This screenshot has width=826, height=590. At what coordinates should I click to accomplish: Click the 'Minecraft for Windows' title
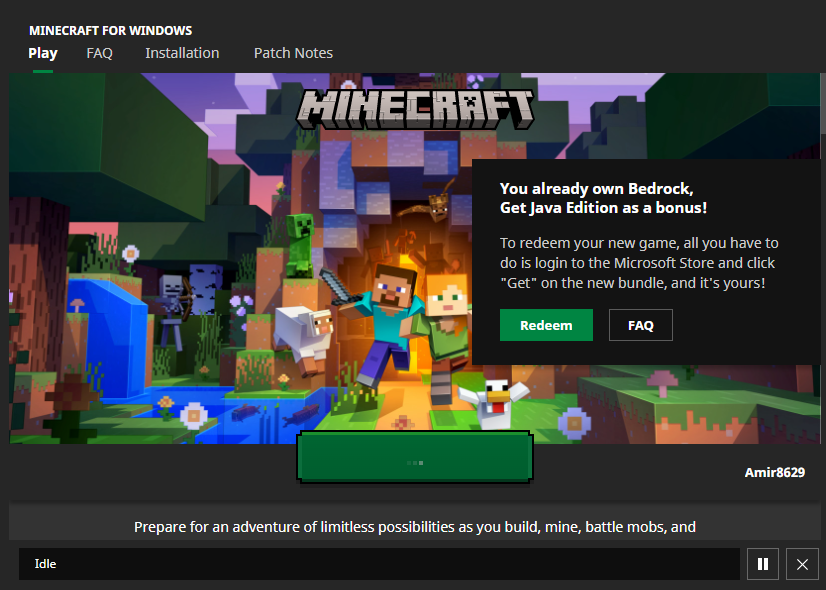[x=111, y=31]
